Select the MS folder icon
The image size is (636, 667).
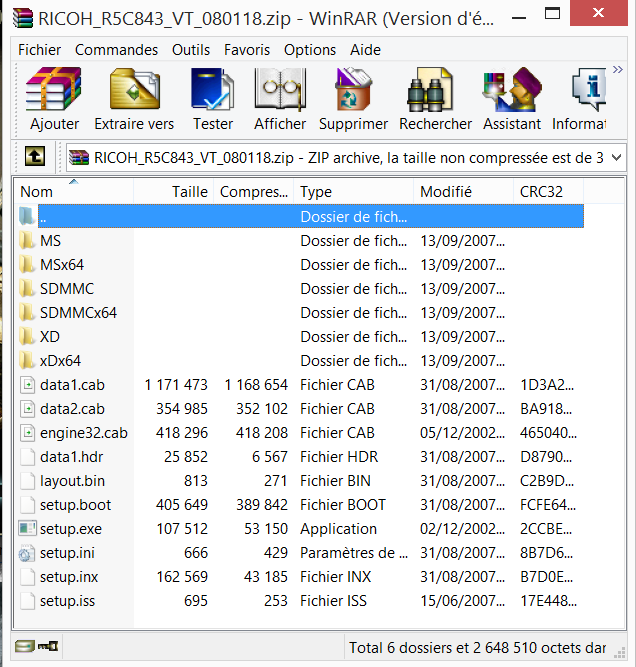pyautogui.click(x=27, y=240)
